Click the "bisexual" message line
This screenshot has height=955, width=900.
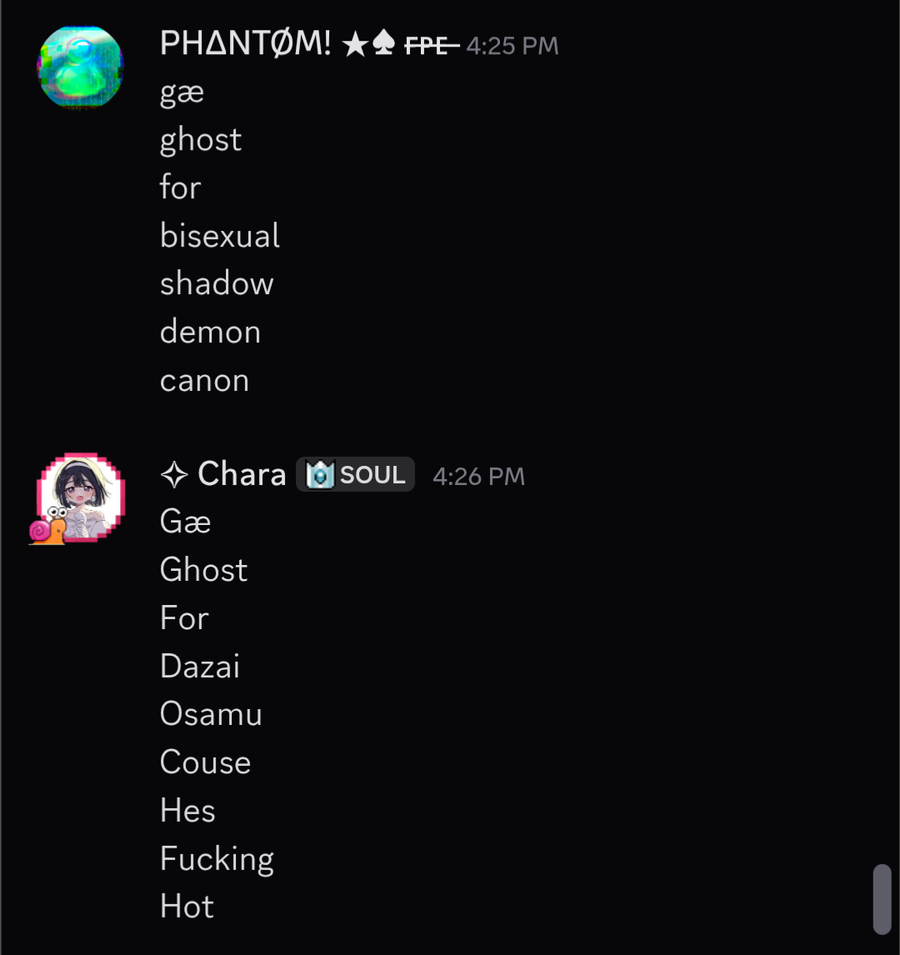tap(220, 235)
